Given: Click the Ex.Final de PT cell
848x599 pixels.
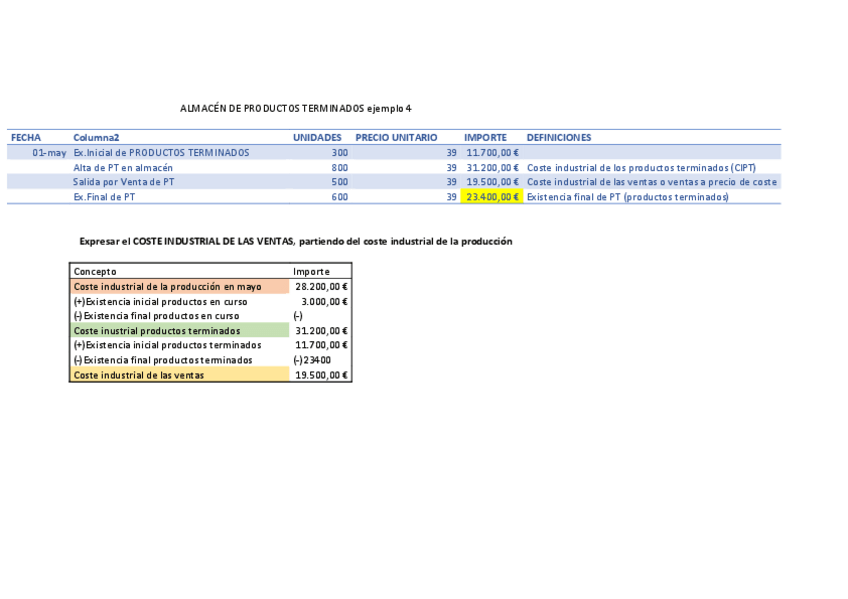Looking at the screenshot, I should tap(104, 197).
